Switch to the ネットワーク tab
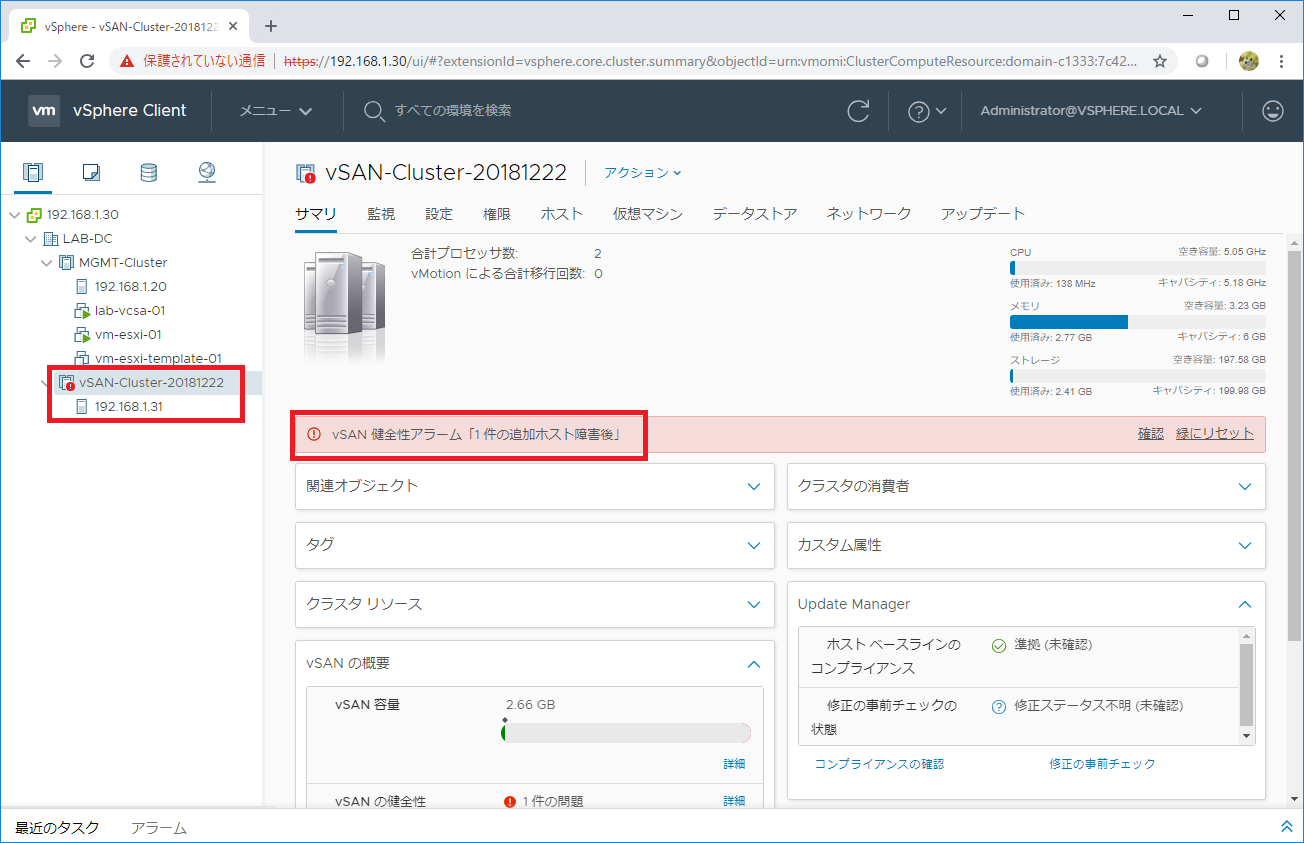The image size is (1304, 843). (869, 214)
